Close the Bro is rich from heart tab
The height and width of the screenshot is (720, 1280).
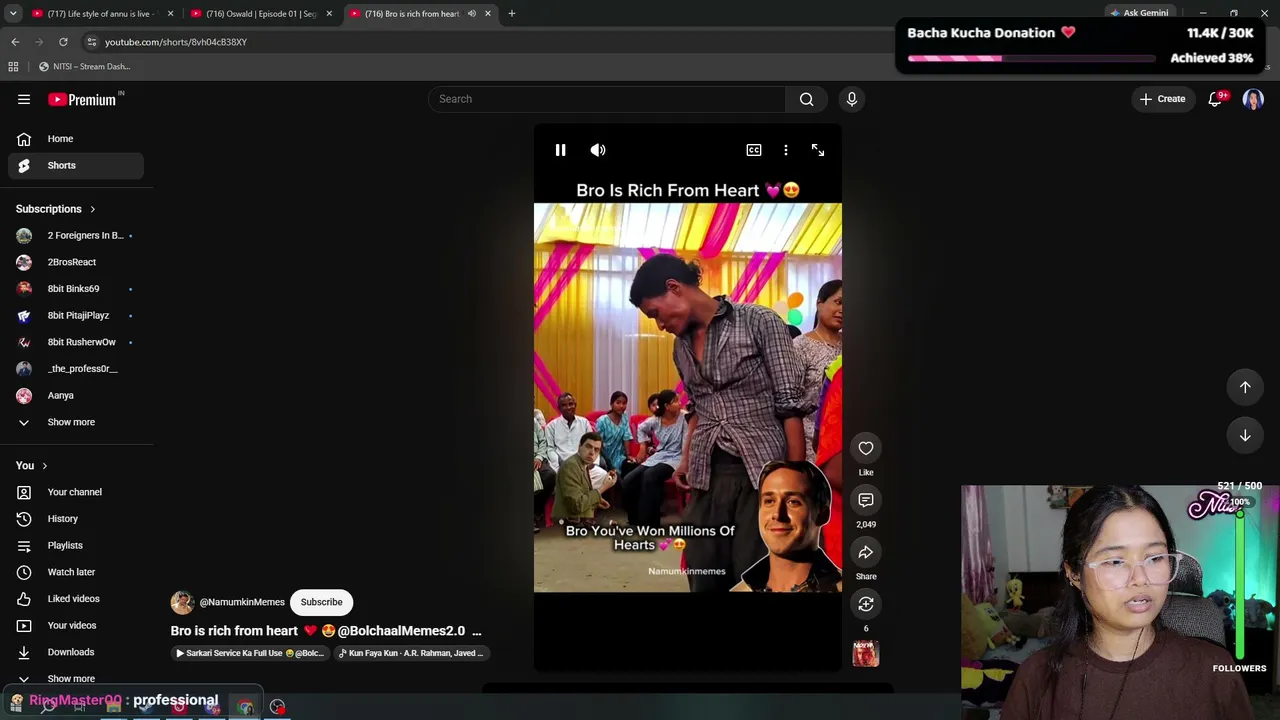point(488,14)
